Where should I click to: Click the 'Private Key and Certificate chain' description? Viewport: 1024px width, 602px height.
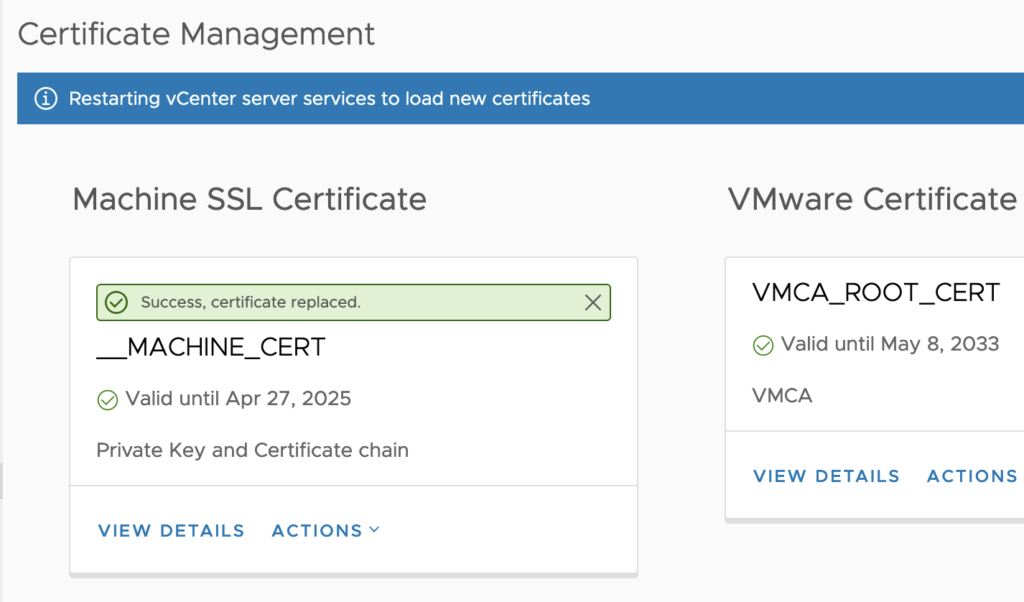coord(252,450)
